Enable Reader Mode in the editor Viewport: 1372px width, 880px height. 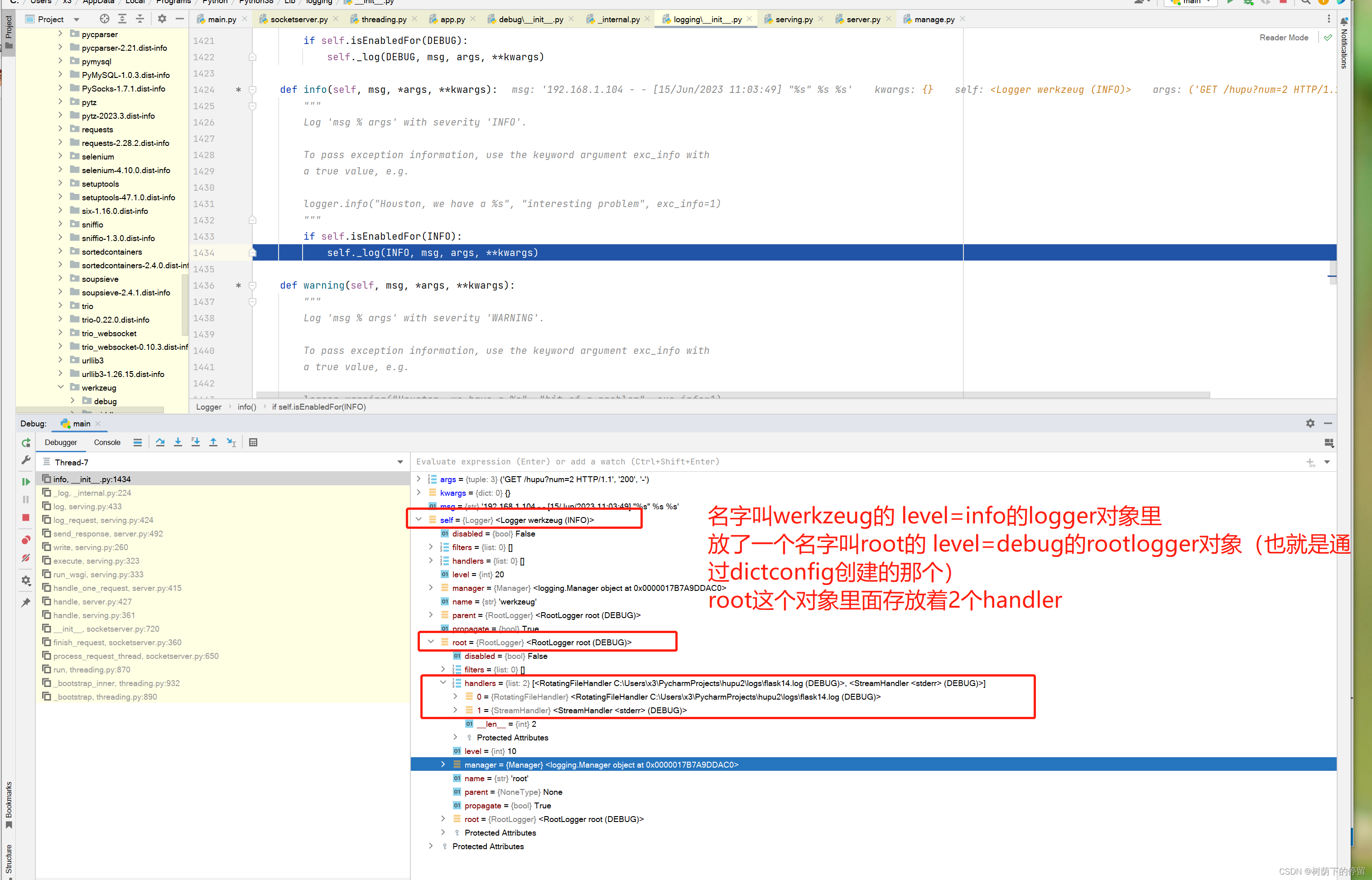coord(1284,37)
